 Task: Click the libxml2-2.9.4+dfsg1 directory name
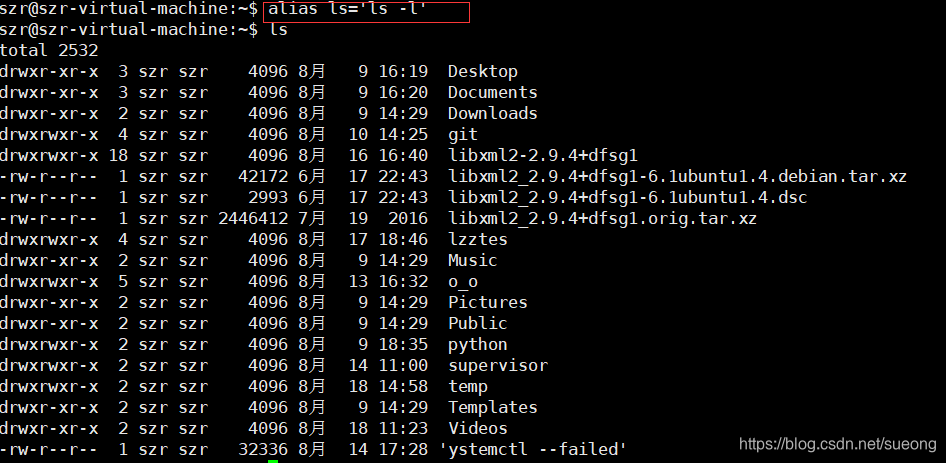pyautogui.click(x=543, y=156)
